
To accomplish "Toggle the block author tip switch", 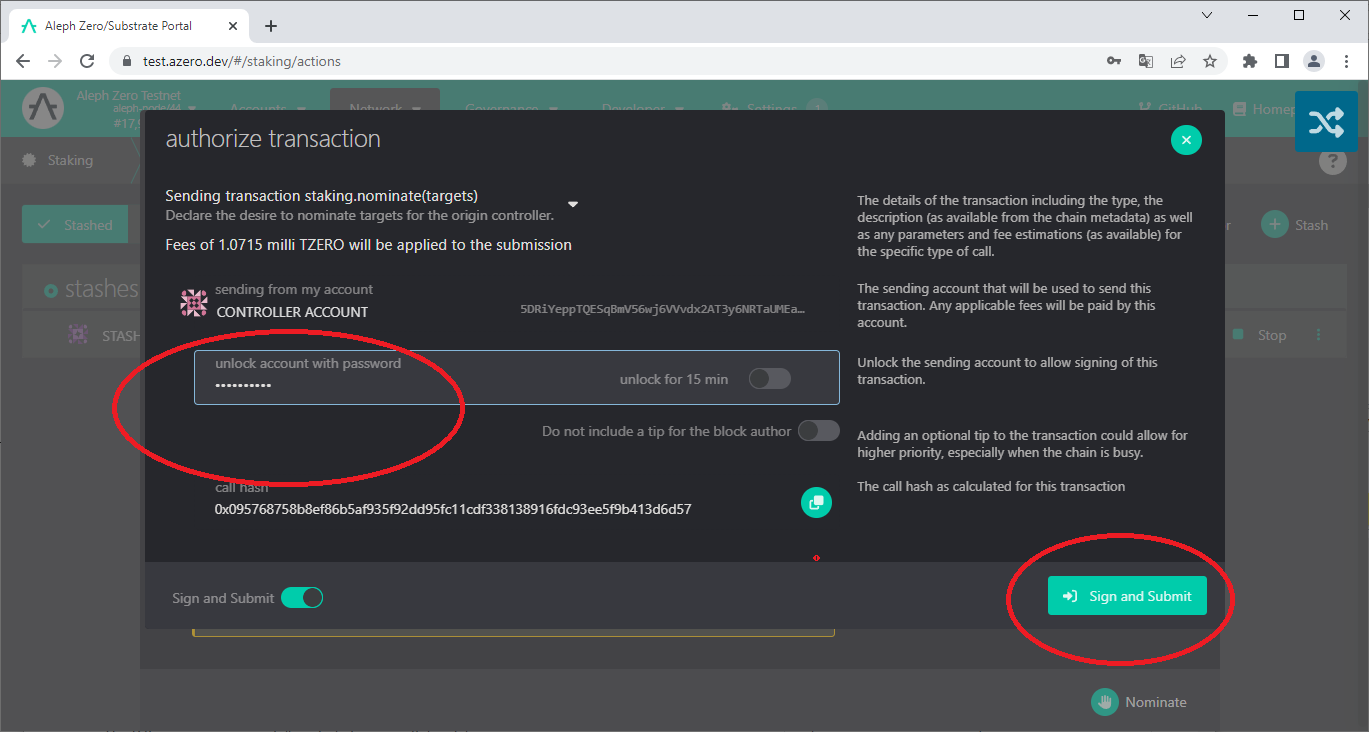I will point(819,431).
